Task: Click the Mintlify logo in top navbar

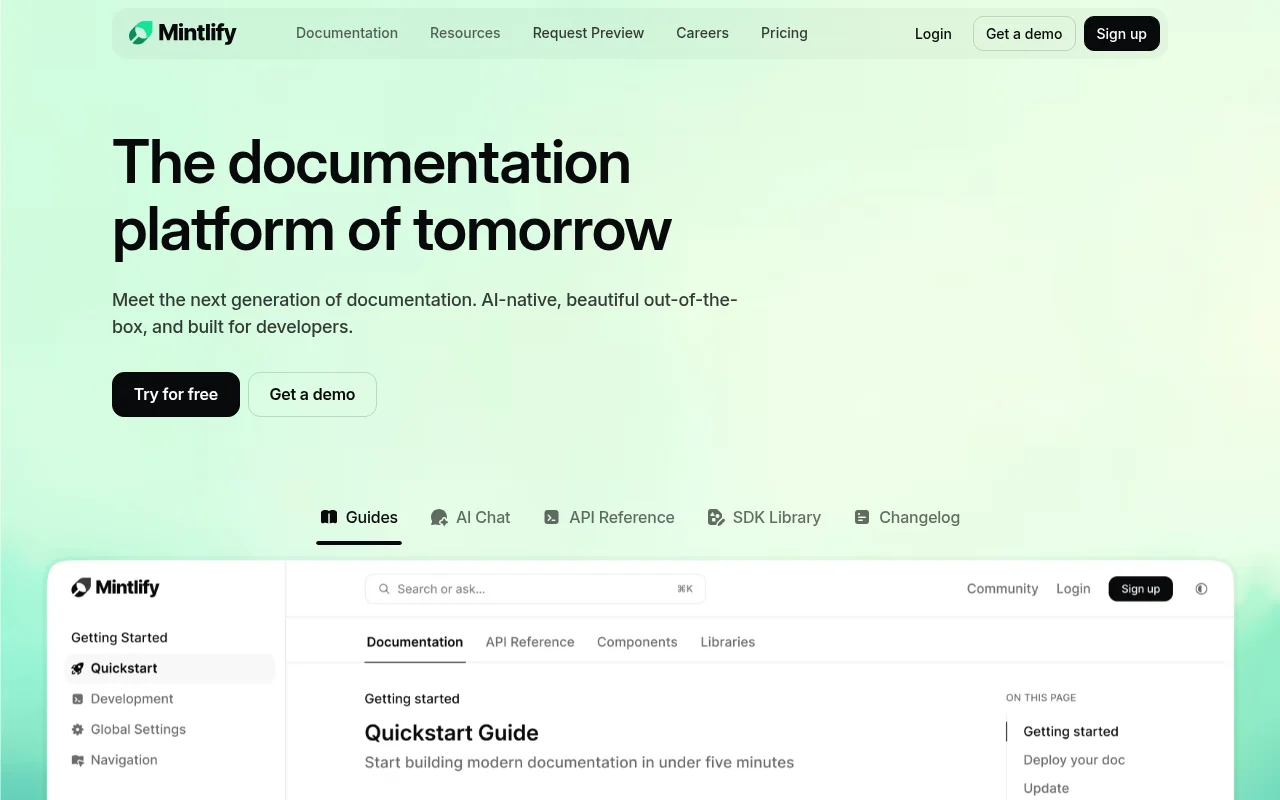Action: tap(182, 33)
